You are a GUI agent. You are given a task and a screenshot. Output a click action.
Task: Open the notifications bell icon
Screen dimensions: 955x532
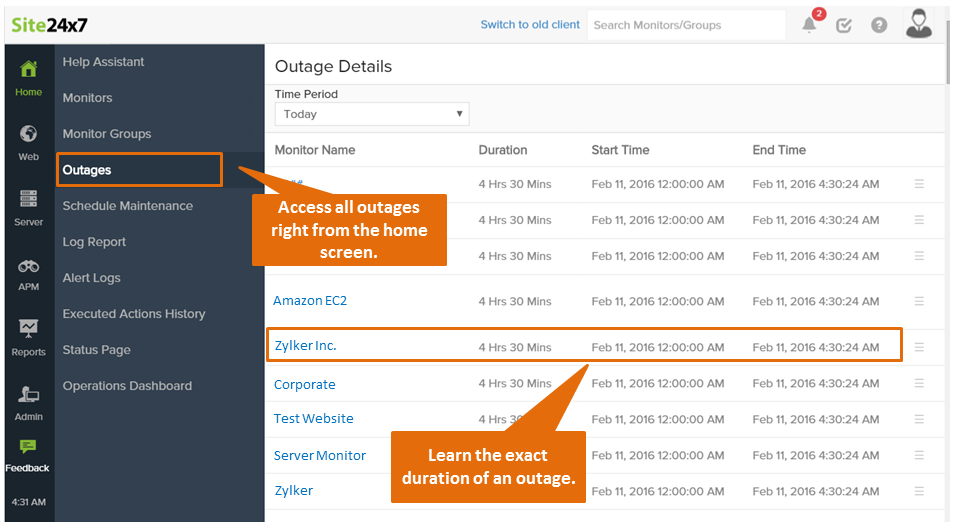(809, 25)
